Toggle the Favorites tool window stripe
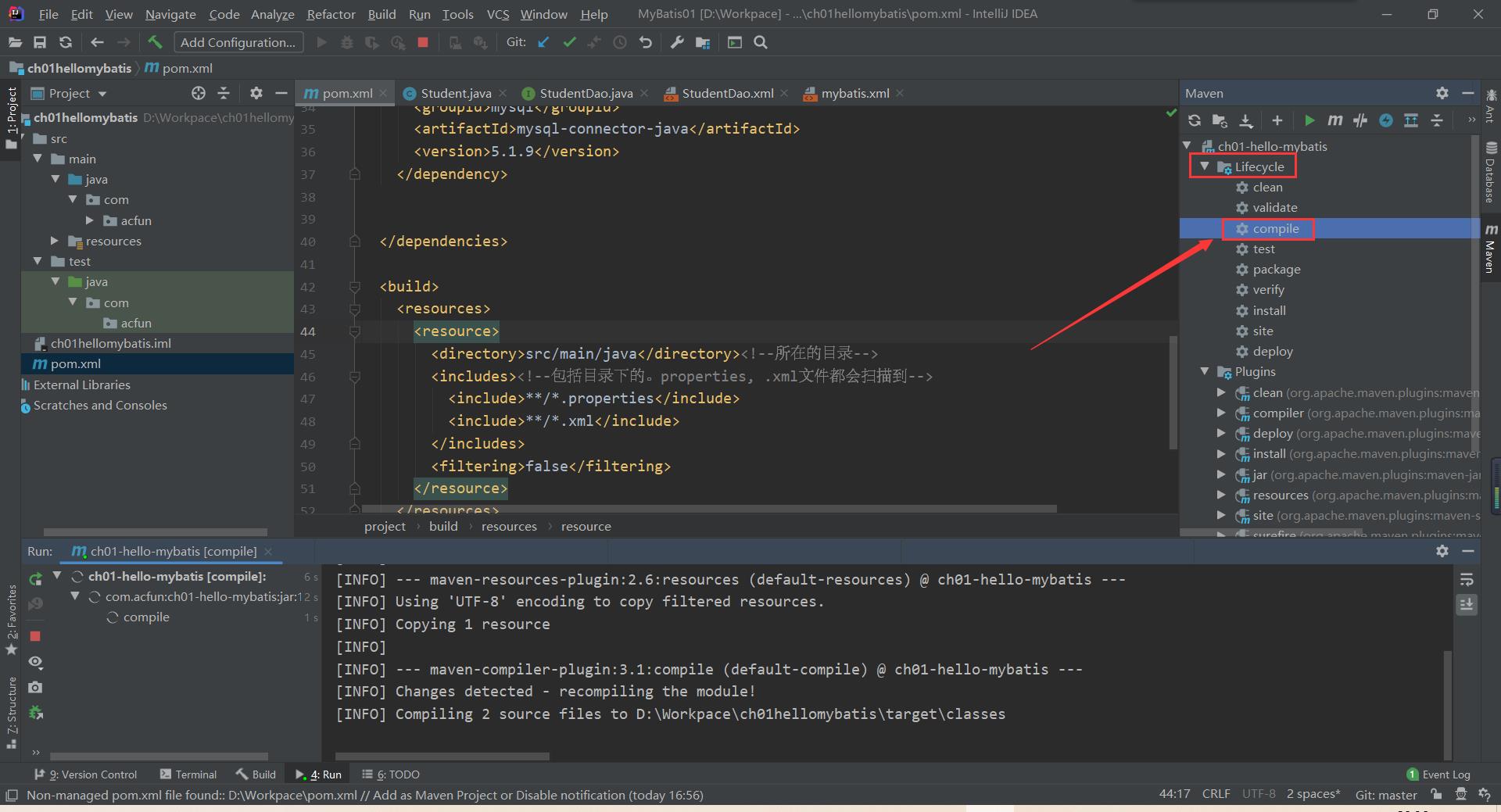Viewport: 1501px width, 812px height. pyautogui.click(x=11, y=620)
